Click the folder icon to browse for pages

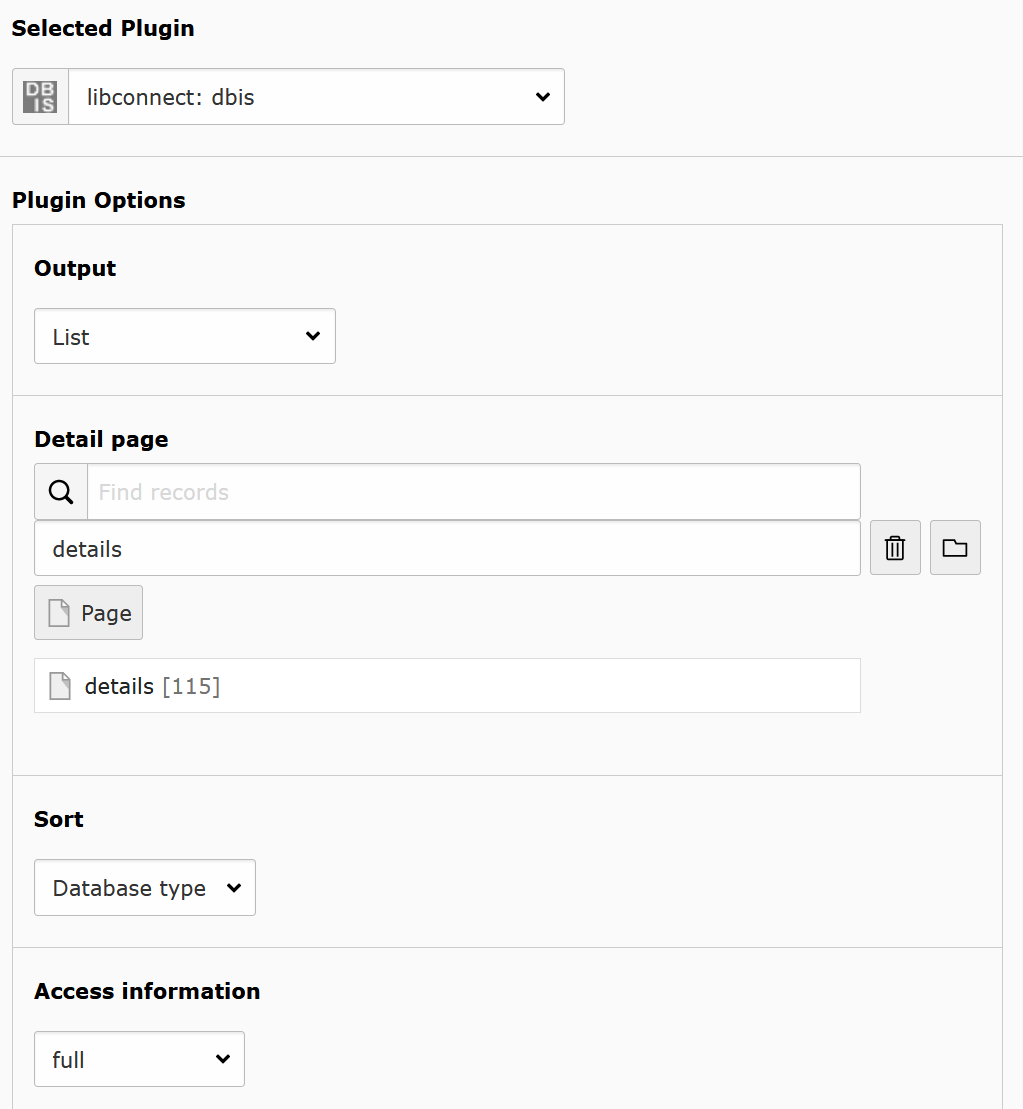[x=955, y=547]
